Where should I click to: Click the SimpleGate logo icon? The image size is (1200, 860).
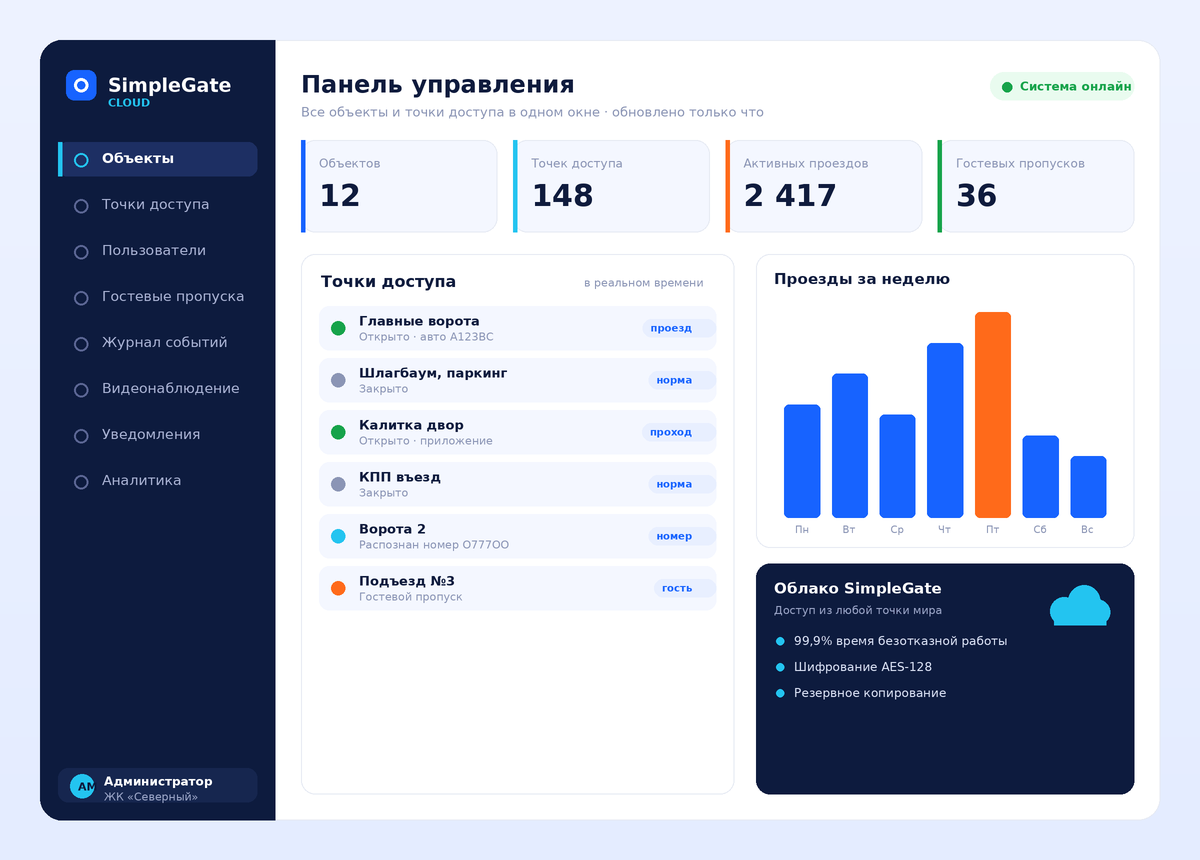point(81,85)
